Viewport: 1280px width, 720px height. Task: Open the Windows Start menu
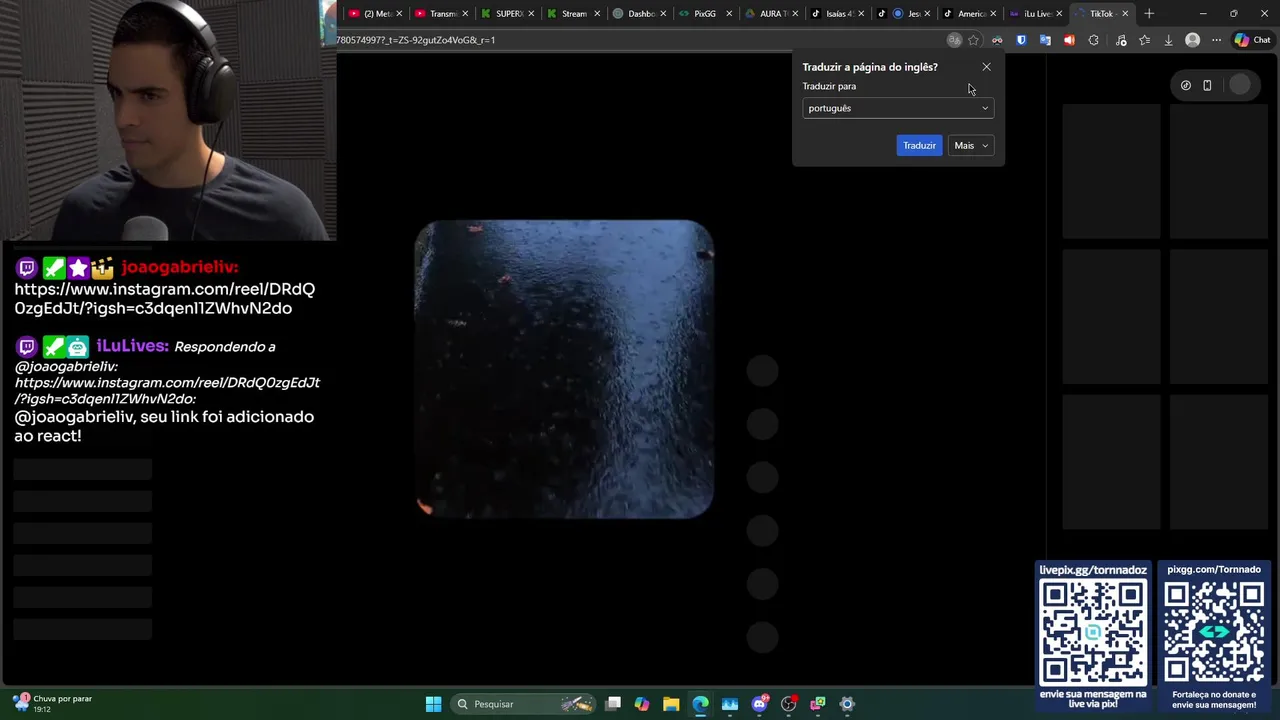tap(433, 704)
